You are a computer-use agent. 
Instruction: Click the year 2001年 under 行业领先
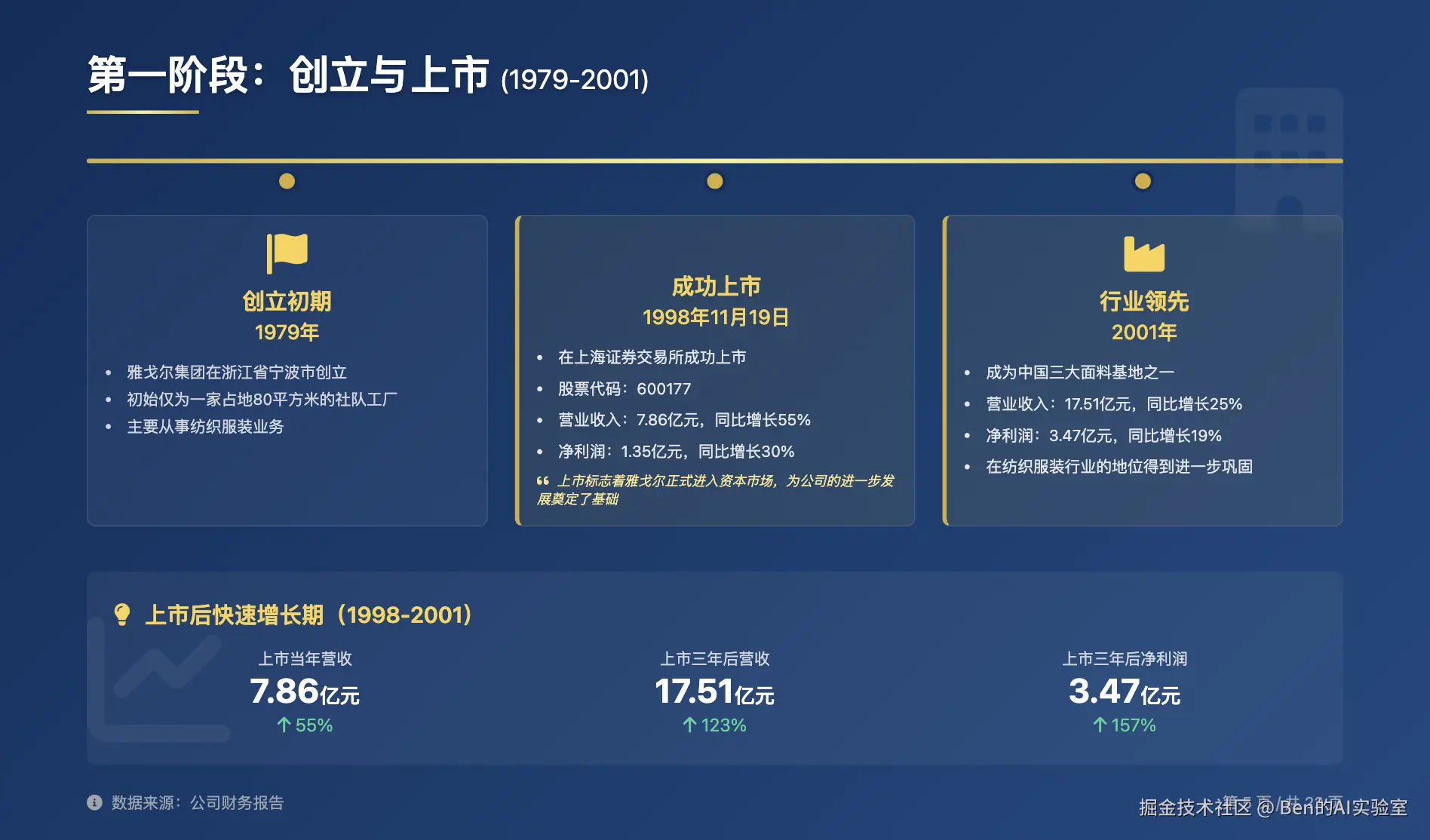(1144, 332)
